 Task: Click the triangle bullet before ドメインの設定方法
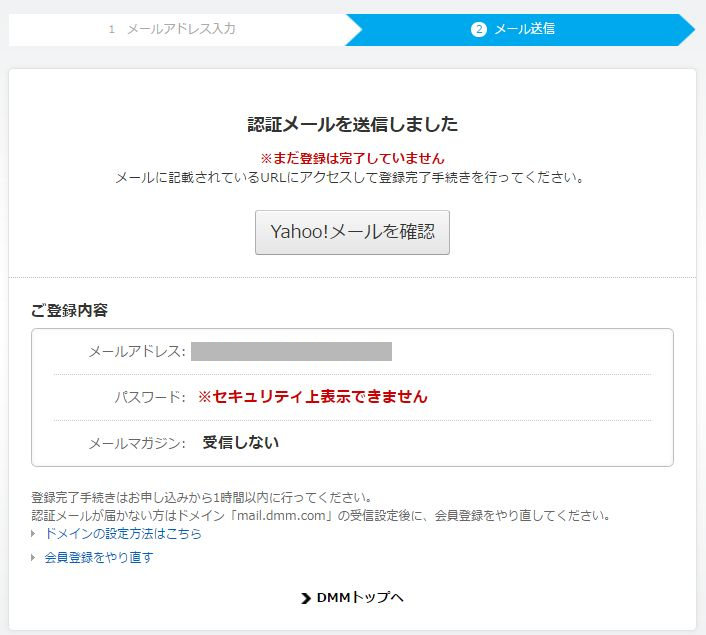point(33,534)
